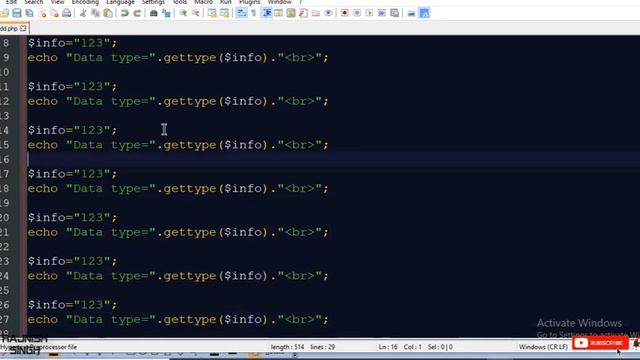This screenshot has width=640, height=360.
Task: Click the echo keyword on line 18
Action: [43, 189]
